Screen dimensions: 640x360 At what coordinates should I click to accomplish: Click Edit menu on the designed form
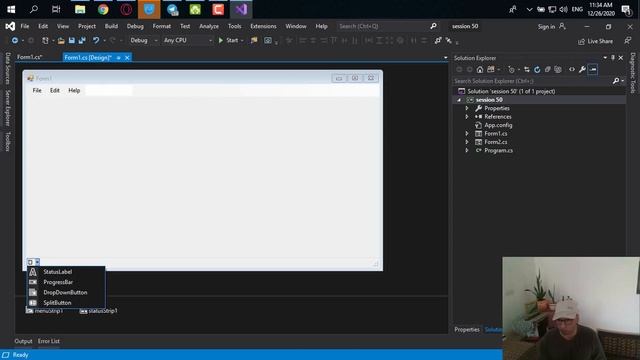(55, 91)
